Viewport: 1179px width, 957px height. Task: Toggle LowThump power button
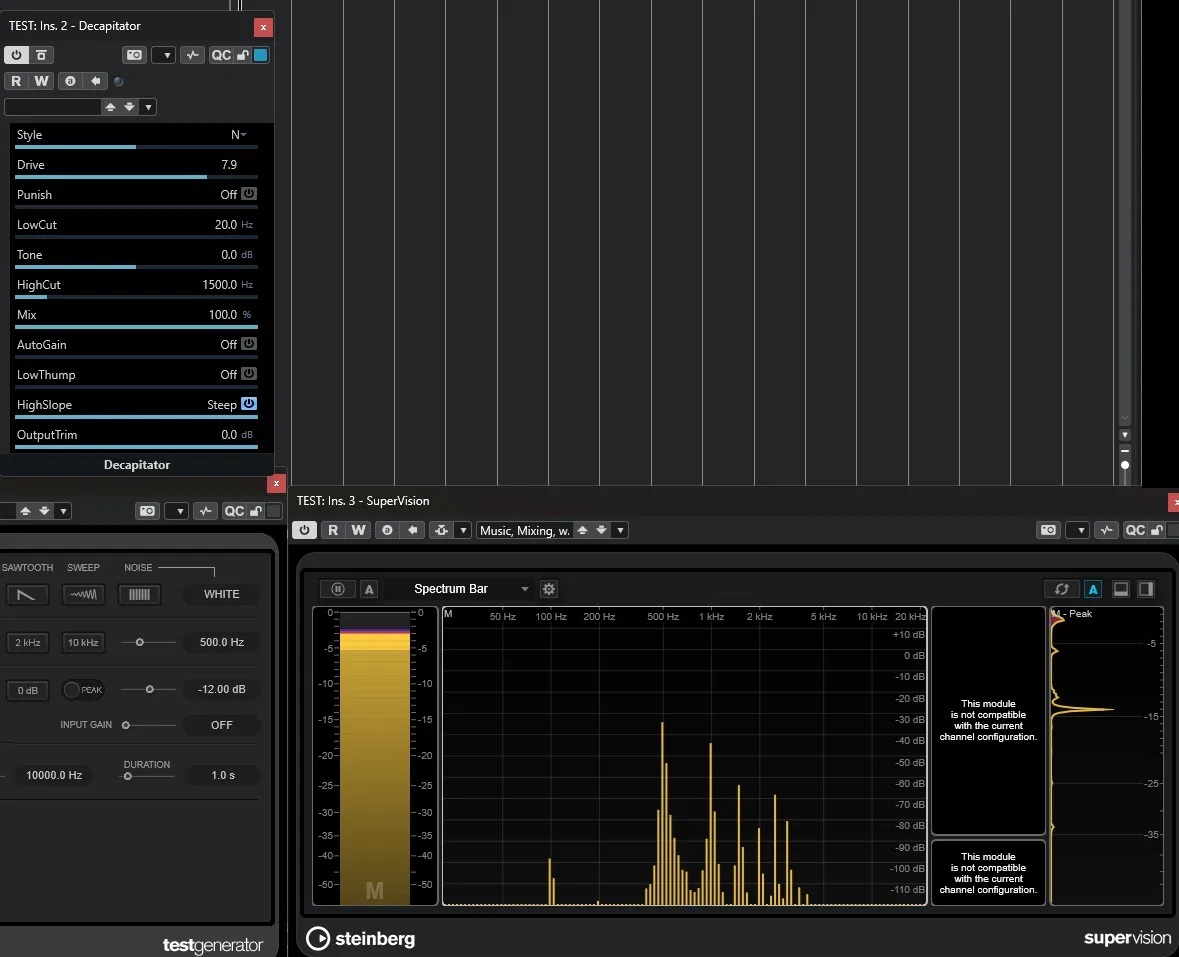249,374
